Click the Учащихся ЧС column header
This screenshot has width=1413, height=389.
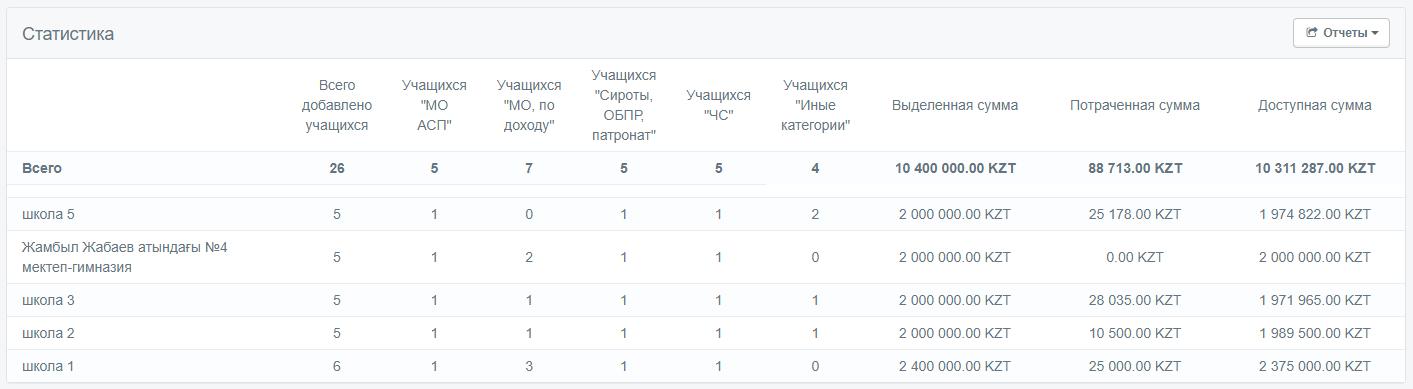click(718, 106)
